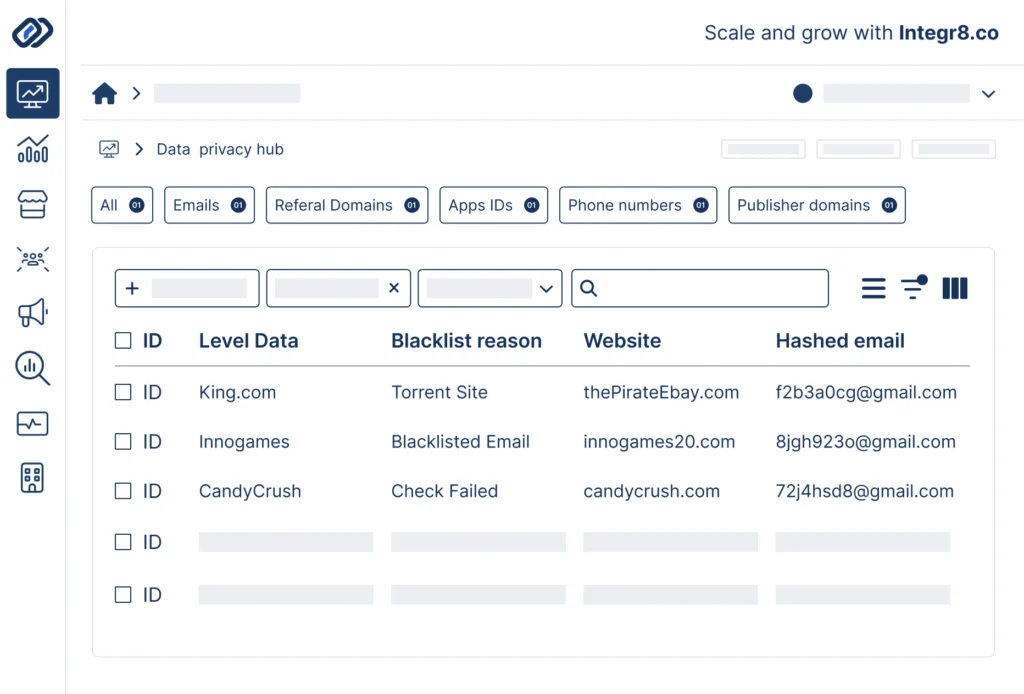This screenshot has width=1024, height=694.
Task: Check the CandyCrush row checkbox
Action: pos(123,491)
